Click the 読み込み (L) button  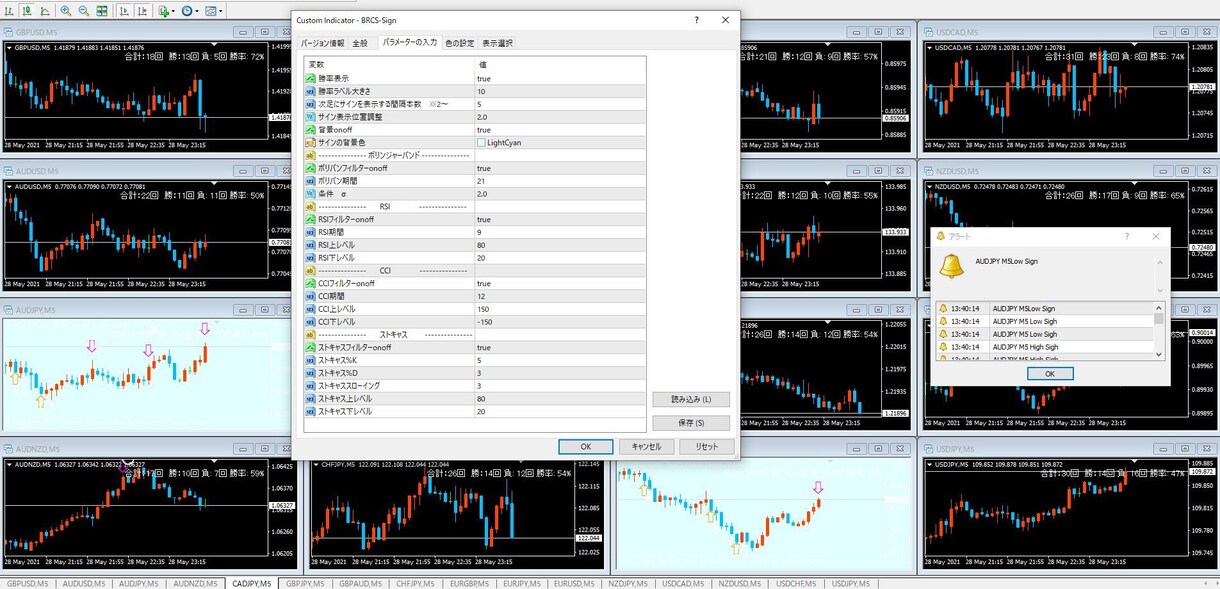[x=691, y=399]
